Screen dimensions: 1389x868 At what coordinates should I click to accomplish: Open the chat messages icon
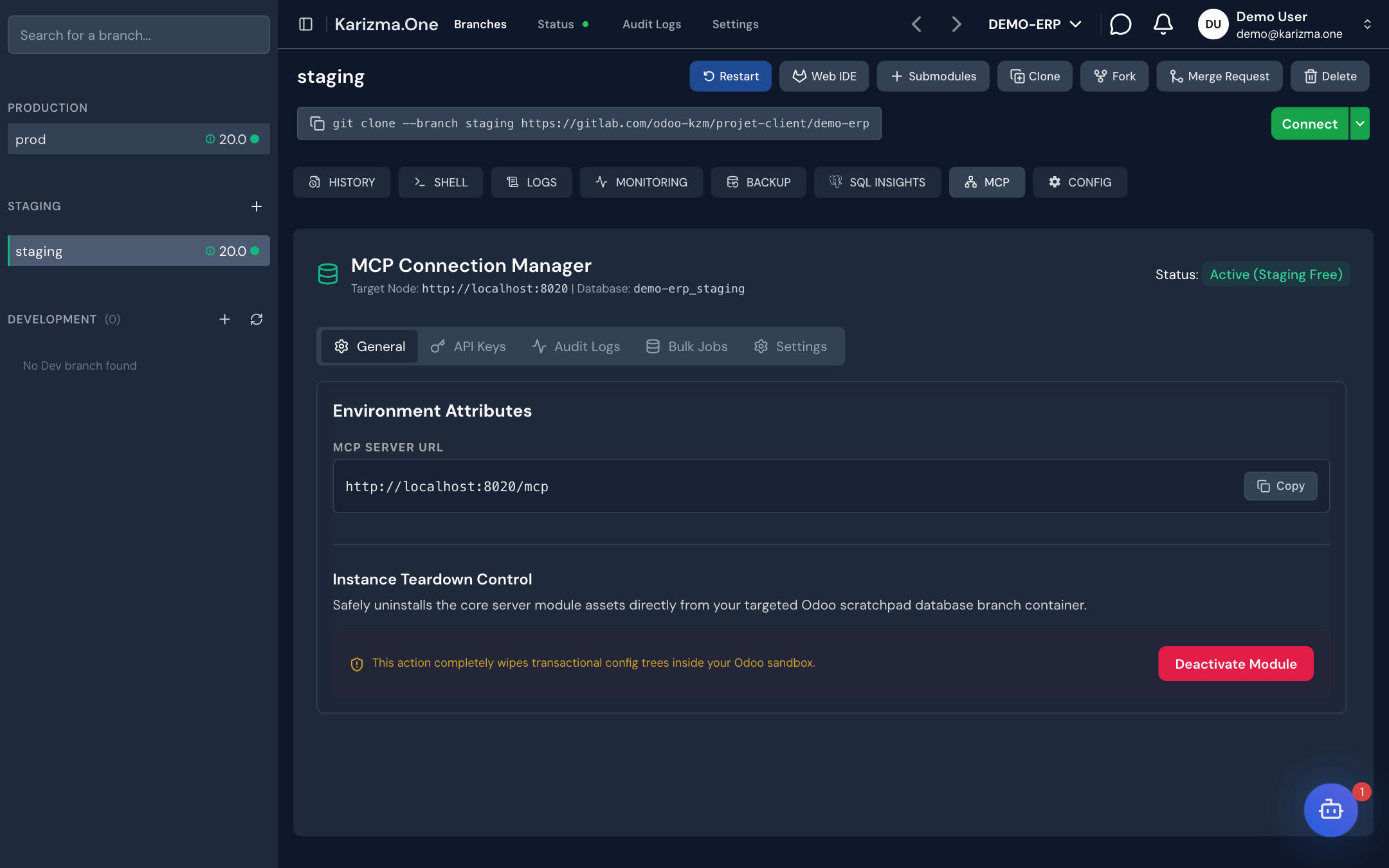click(1120, 24)
